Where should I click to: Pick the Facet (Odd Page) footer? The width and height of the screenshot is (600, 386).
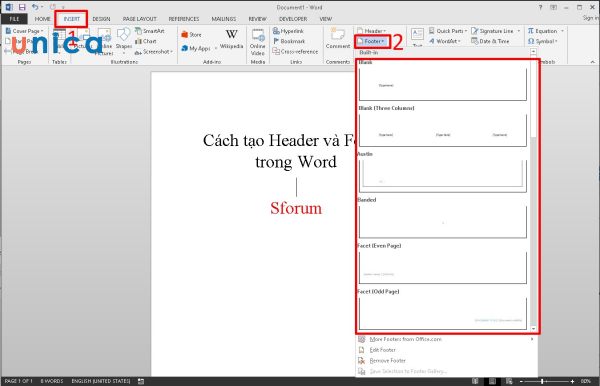442,313
